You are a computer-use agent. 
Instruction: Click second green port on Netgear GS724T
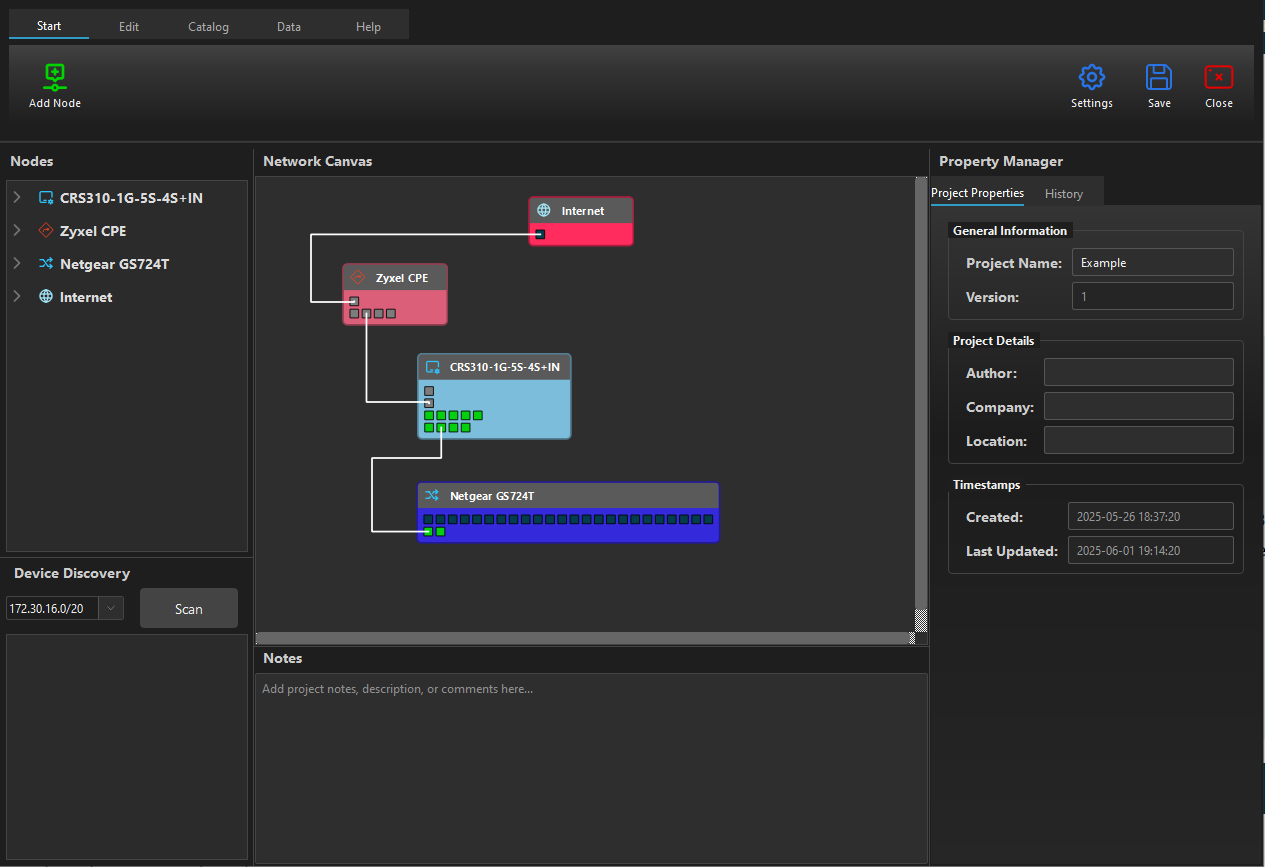click(440, 531)
